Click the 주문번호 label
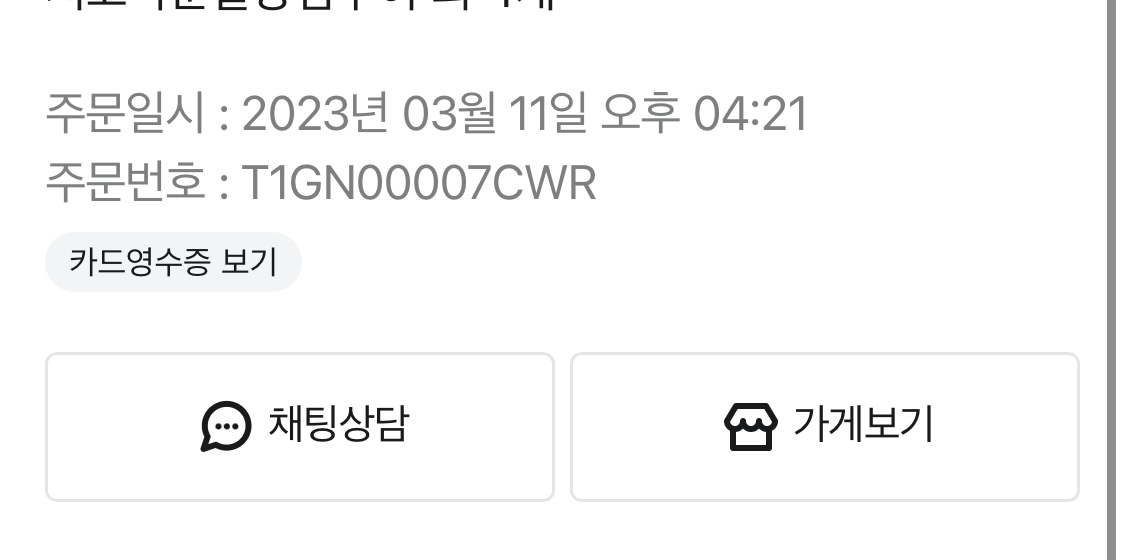Screen dimensions: 1125x560 coord(125,182)
